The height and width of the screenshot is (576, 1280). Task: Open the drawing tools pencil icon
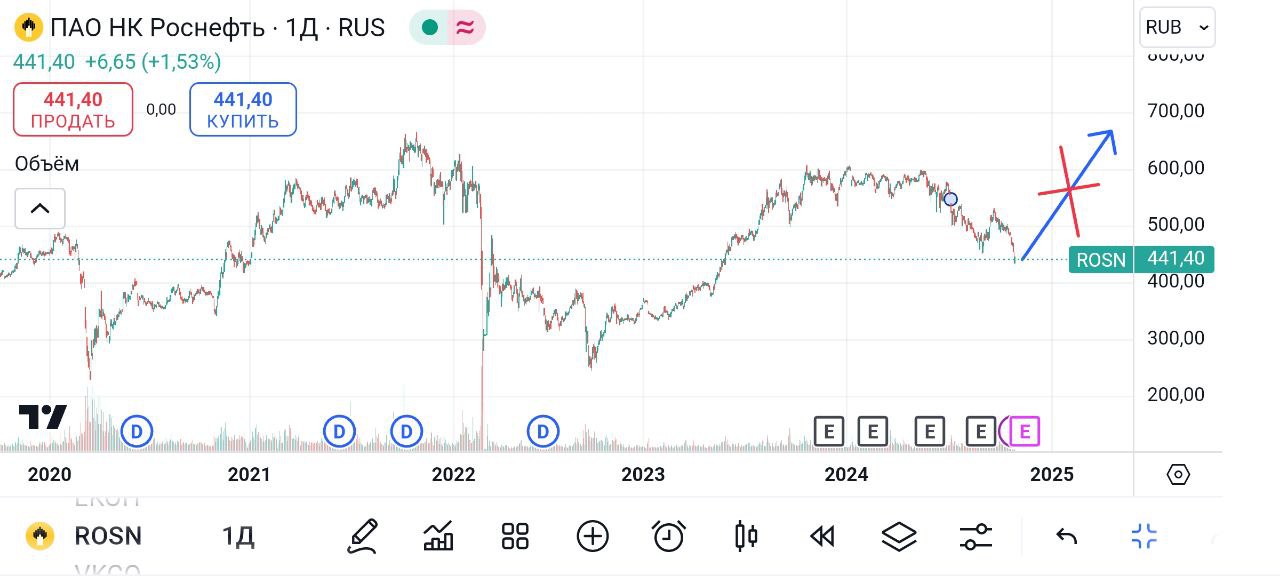(363, 537)
